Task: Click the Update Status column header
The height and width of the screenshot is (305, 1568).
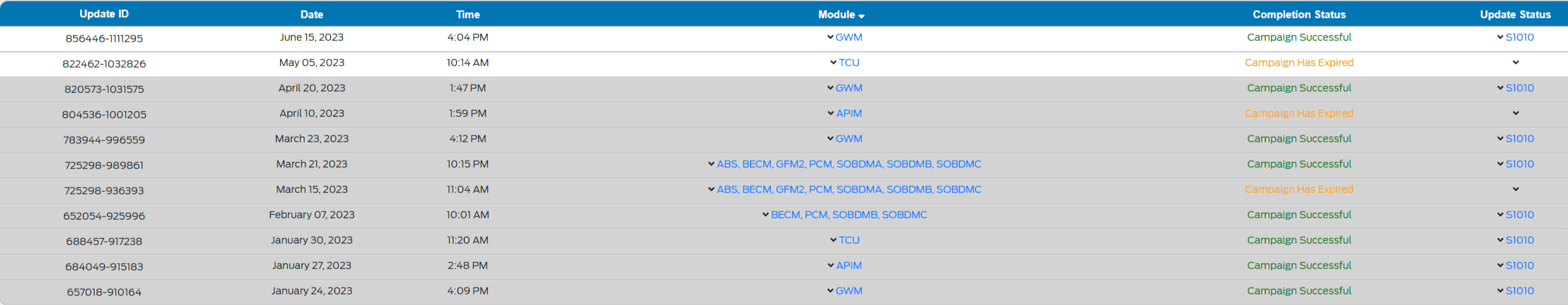Action: [x=1515, y=15]
